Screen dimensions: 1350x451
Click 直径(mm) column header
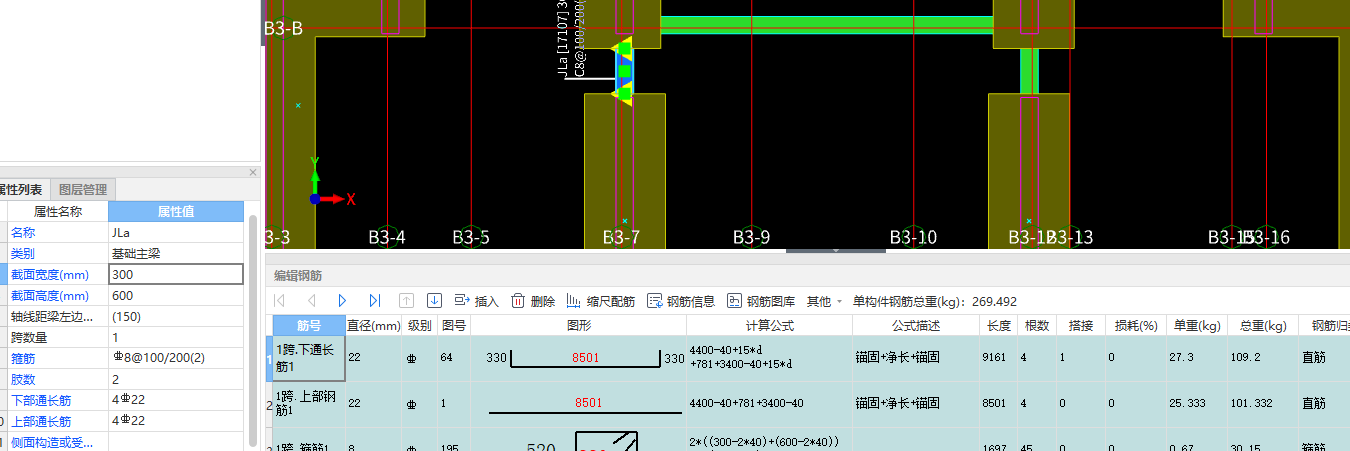click(374, 325)
